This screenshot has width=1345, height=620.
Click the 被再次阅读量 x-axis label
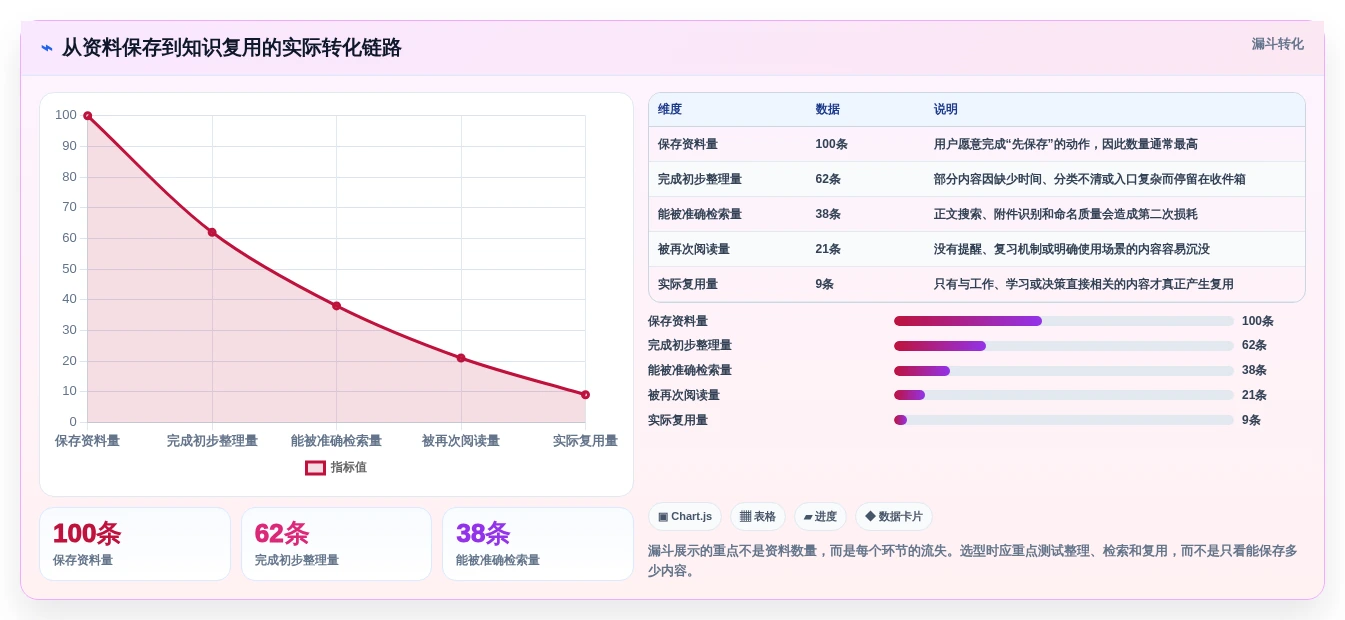(461, 441)
